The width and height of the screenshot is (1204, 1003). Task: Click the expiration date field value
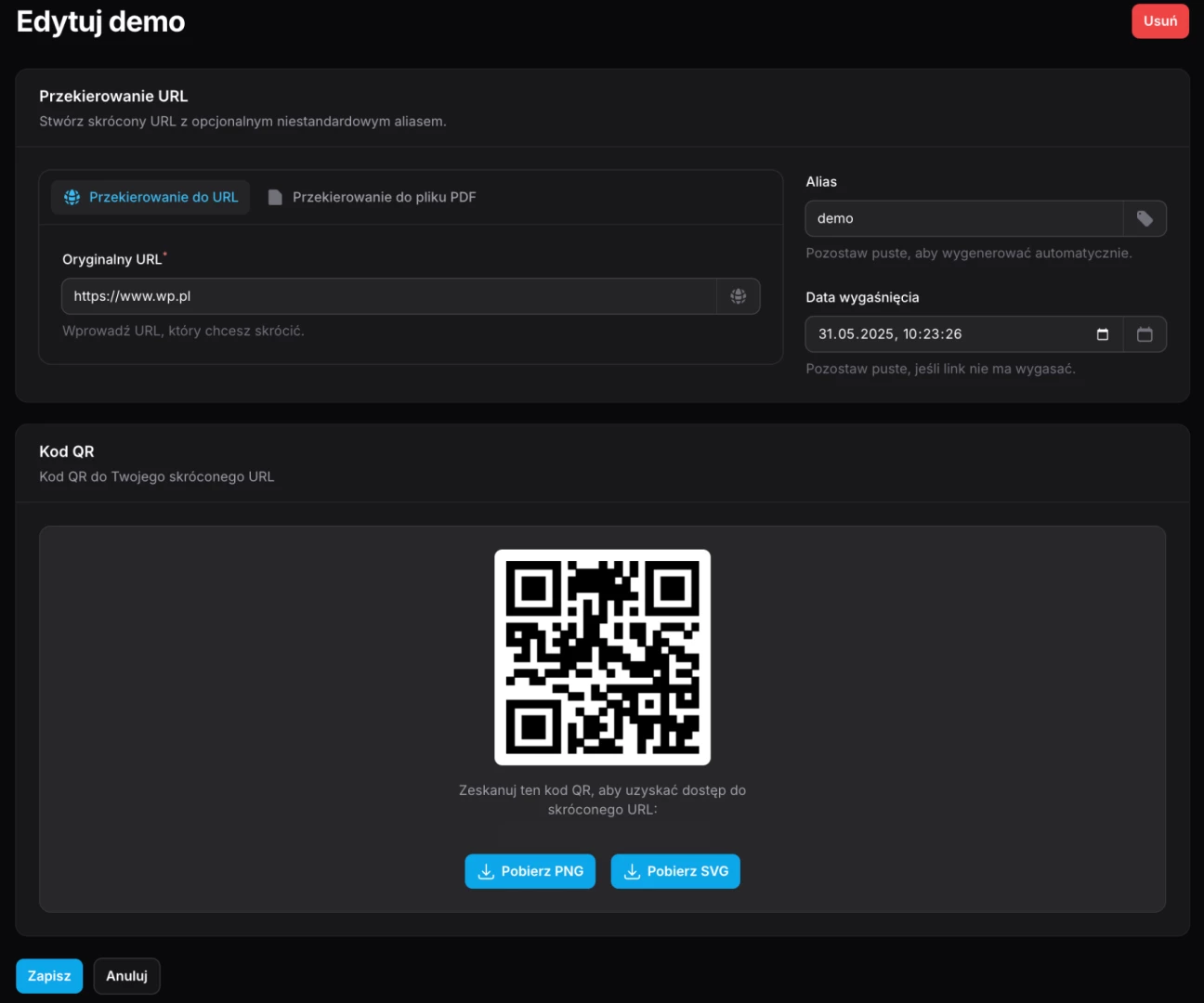pyautogui.click(x=890, y=334)
